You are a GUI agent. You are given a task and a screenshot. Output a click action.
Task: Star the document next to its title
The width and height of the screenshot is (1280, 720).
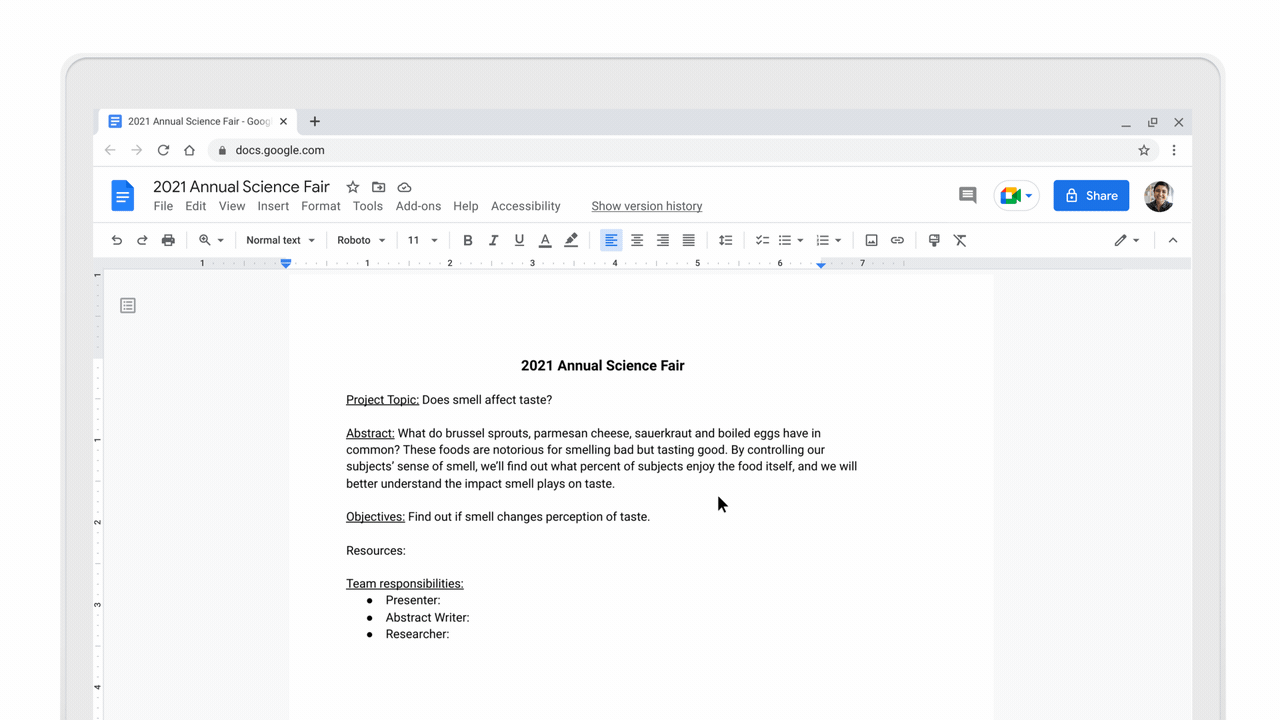pyautogui.click(x=352, y=187)
